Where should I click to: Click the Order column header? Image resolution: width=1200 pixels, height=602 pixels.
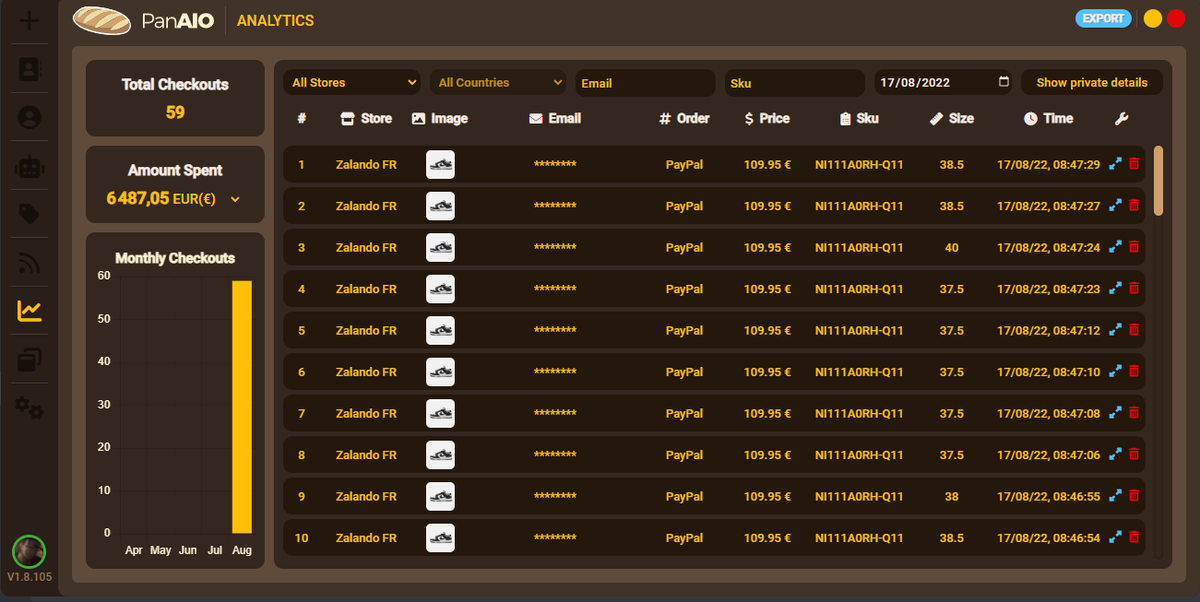pyautogui.click(x=685, y=118)
